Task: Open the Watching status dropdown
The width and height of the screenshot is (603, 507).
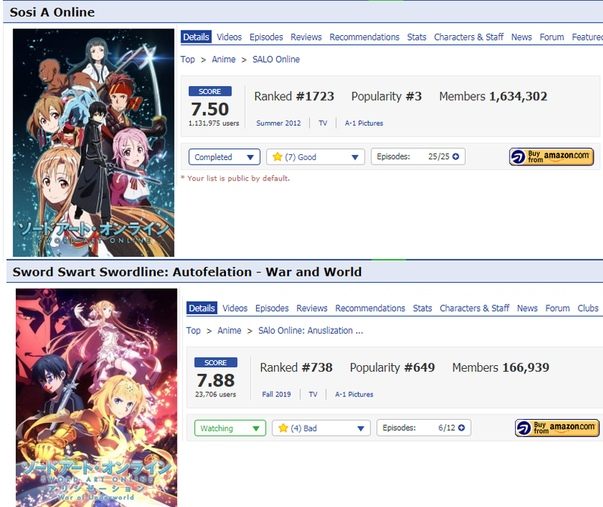Action: tap(230, 428)
